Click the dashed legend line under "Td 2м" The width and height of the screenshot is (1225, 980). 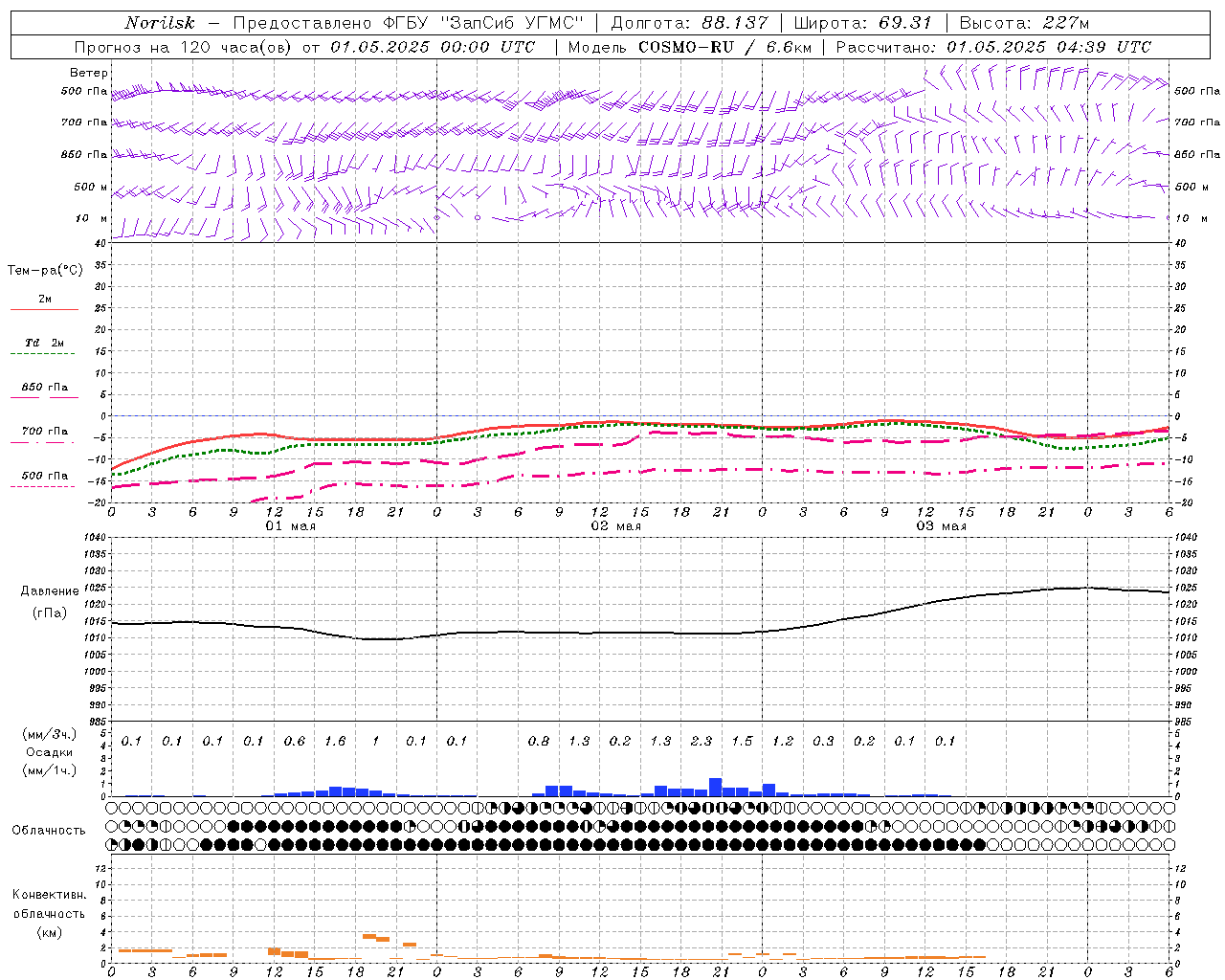[44, 353]
